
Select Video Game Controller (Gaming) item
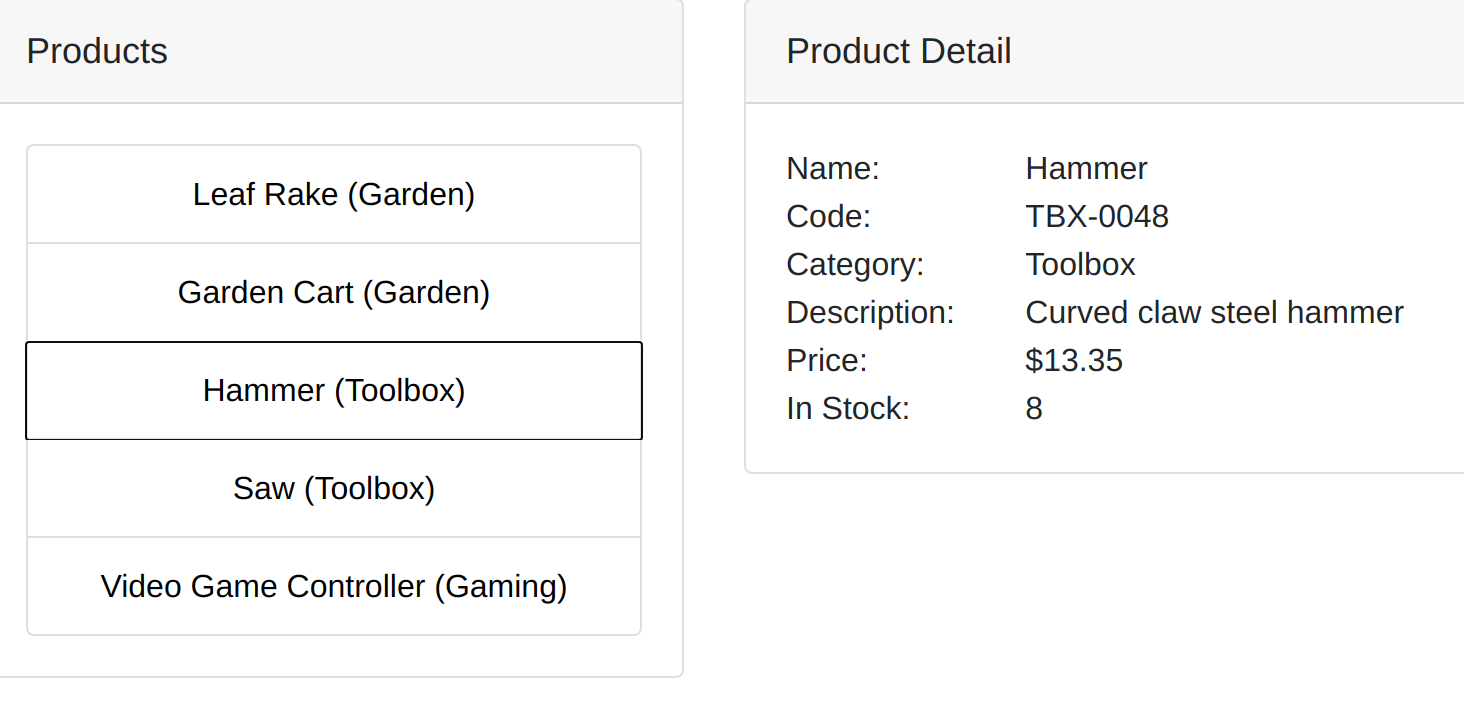click(x=334, y=586)
